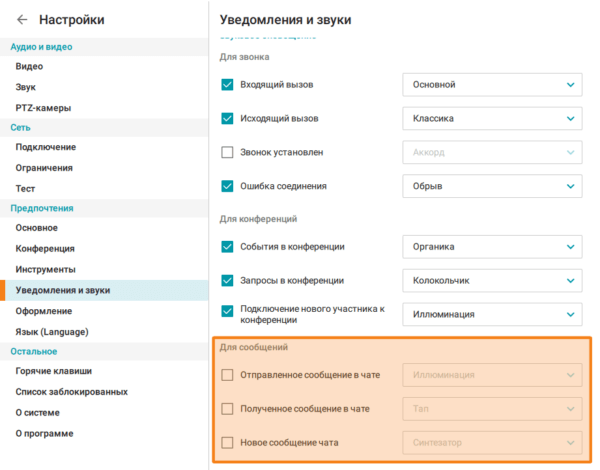Open the Оформление settings page

point(43,311)
